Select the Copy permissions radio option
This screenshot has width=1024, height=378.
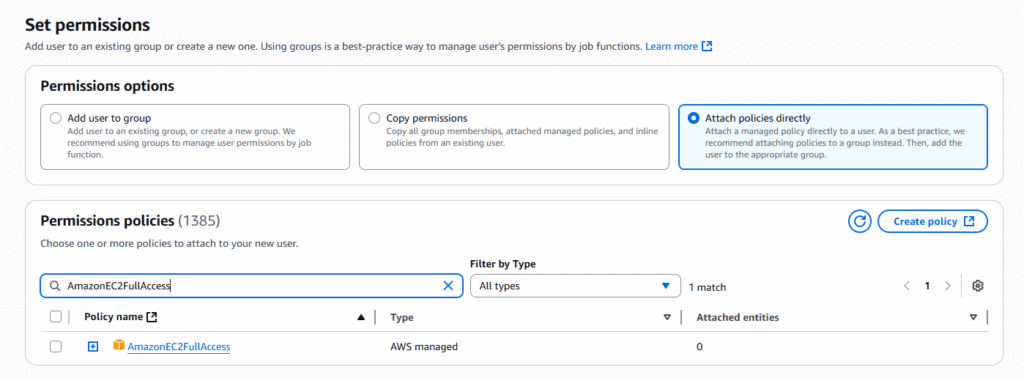[x=374, y=119]
